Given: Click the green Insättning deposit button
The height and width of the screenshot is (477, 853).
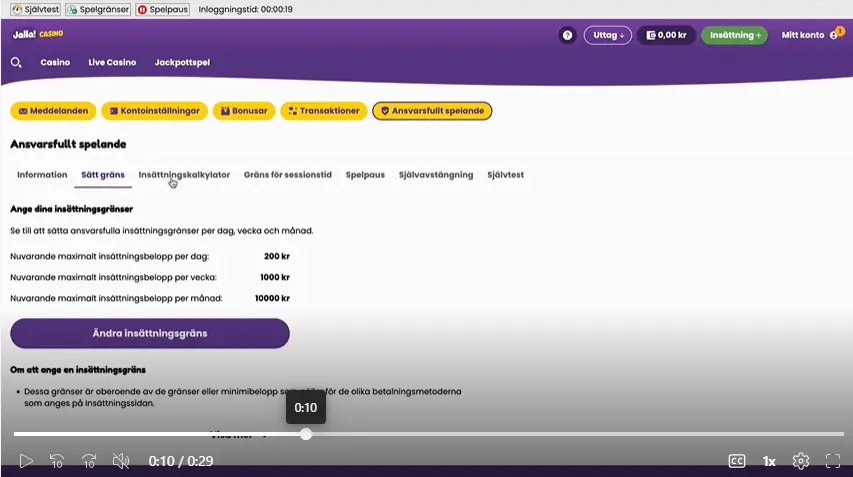Looking at the screenshot, I should pyautogui.click(x=734, y=35).
